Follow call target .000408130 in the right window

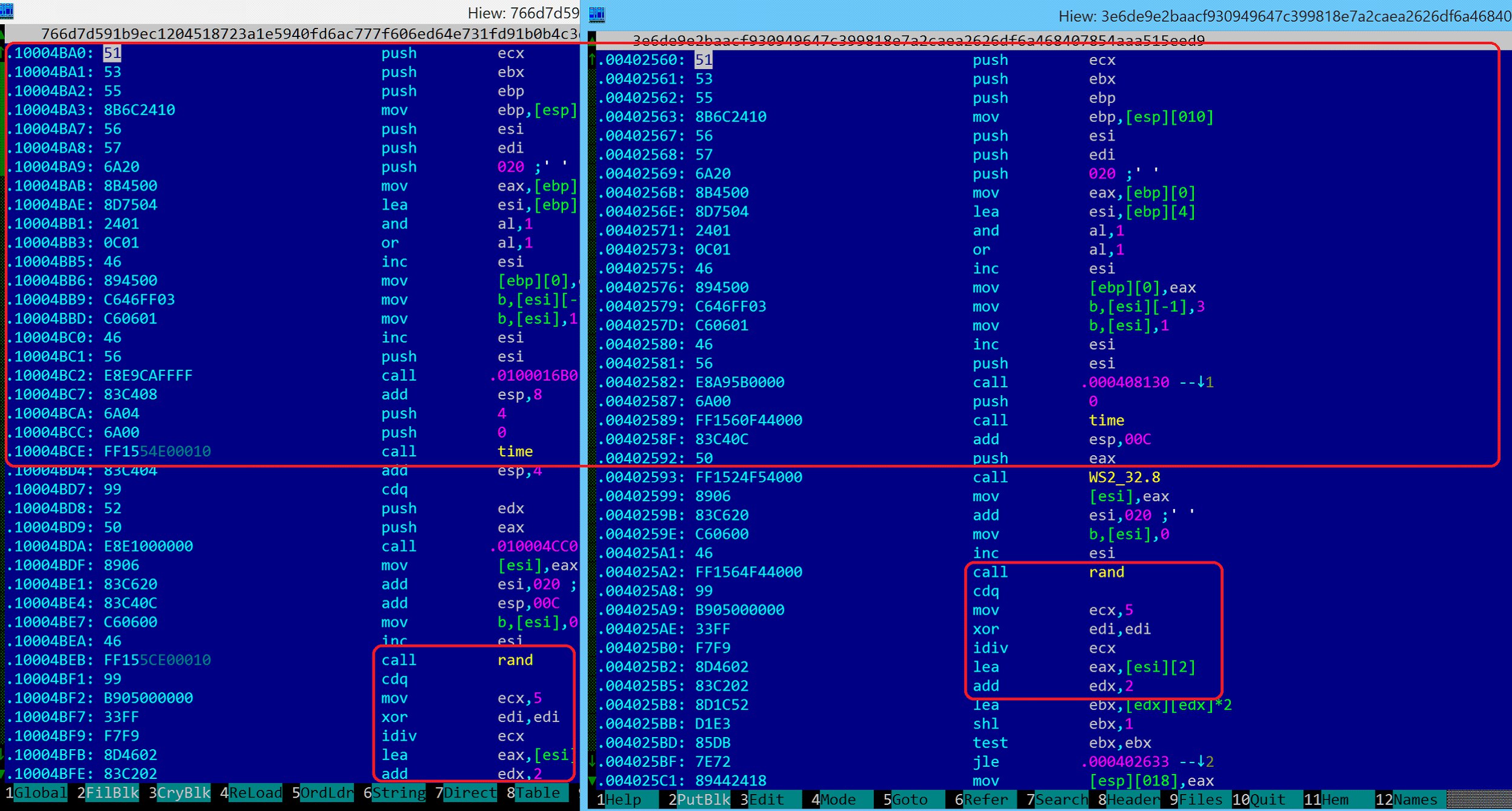1125,382
